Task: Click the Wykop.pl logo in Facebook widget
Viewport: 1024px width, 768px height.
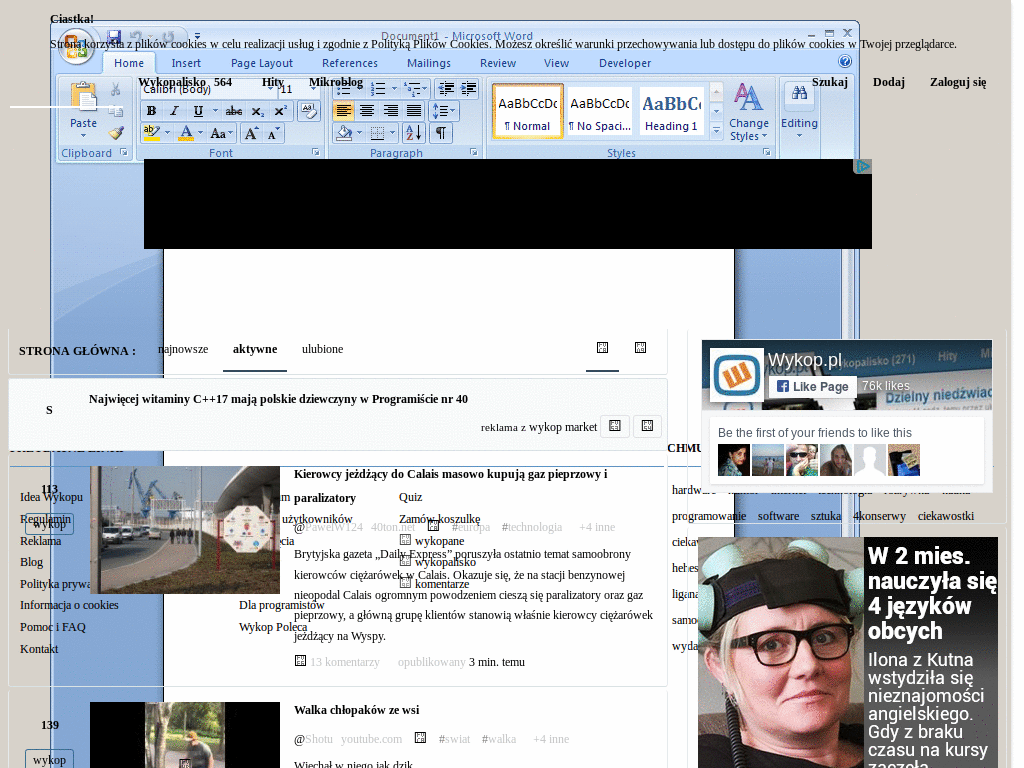Action: 737,376
